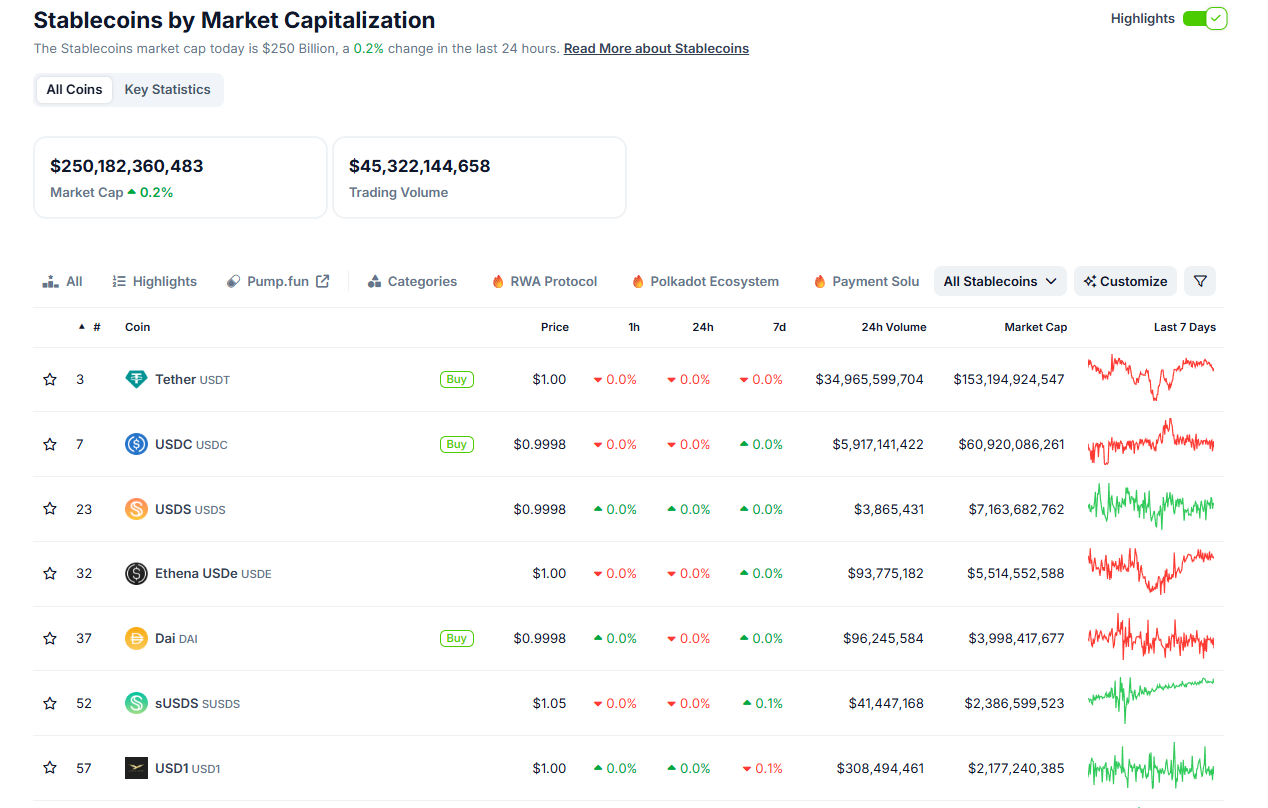
Task: Open the RWA Protocol category
Action: coord(544,281)
